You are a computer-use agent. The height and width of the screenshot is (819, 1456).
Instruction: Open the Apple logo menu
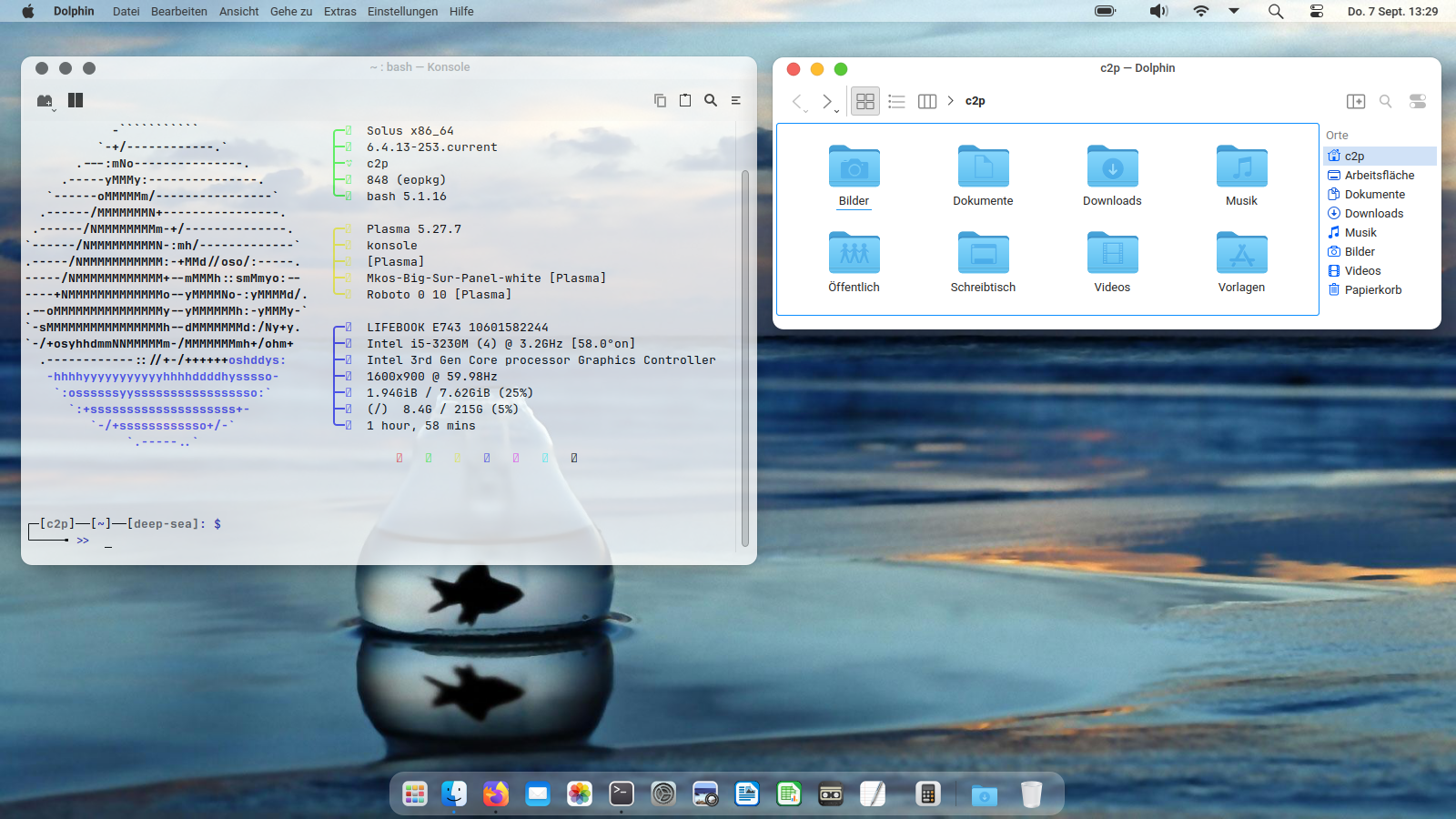click(28, 11)
